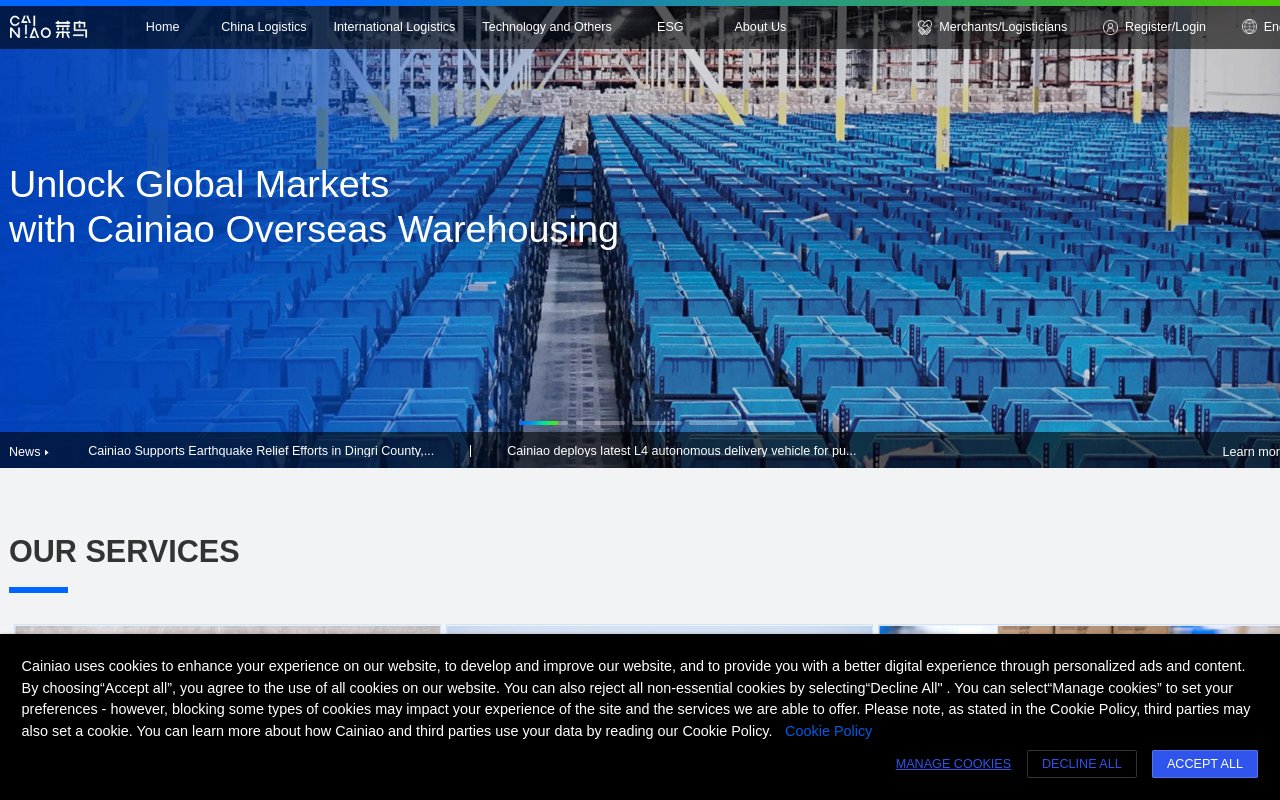Viewport: 1280px width, 800px height.
Task: Open the China Logistics menu
Action: [x=264, y=27]
